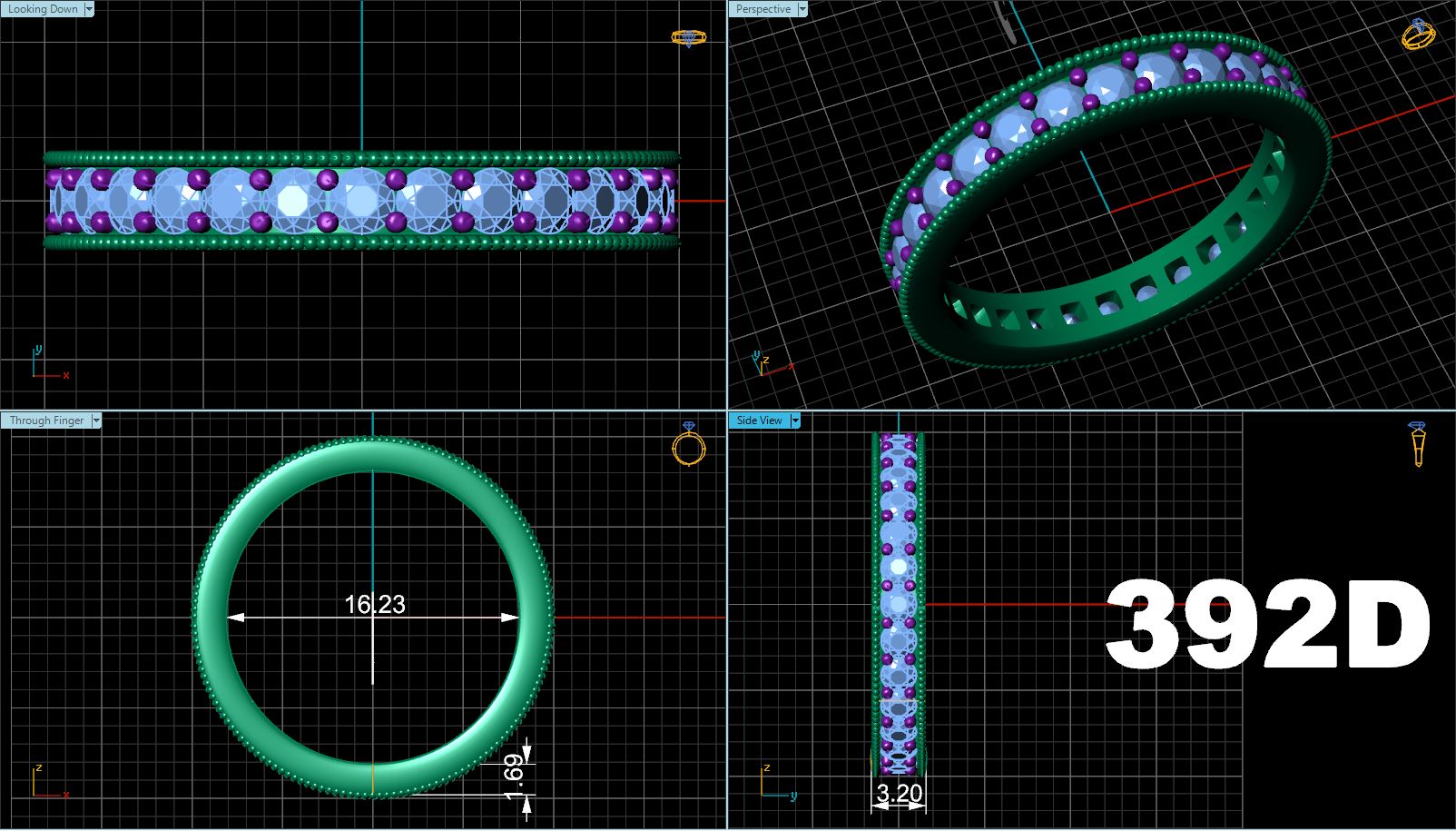The width and height of the screenshot is (1456, 831).
Task: Open the Through Finger viewport dropdown arrow
Action: 95,420
